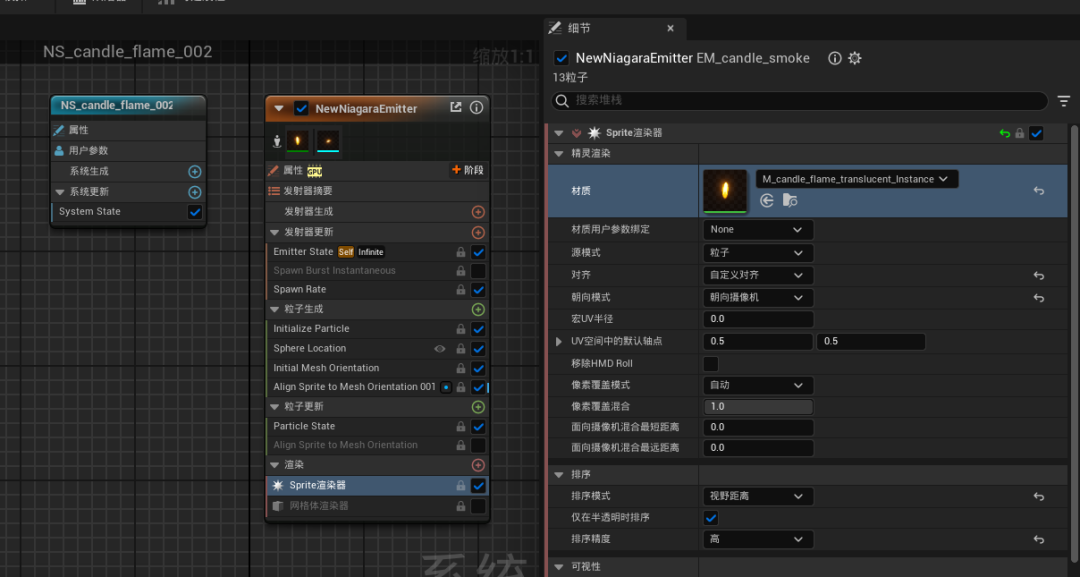
Task: Add module to 发射器更新 with plus icon
Action: [478, 233]
